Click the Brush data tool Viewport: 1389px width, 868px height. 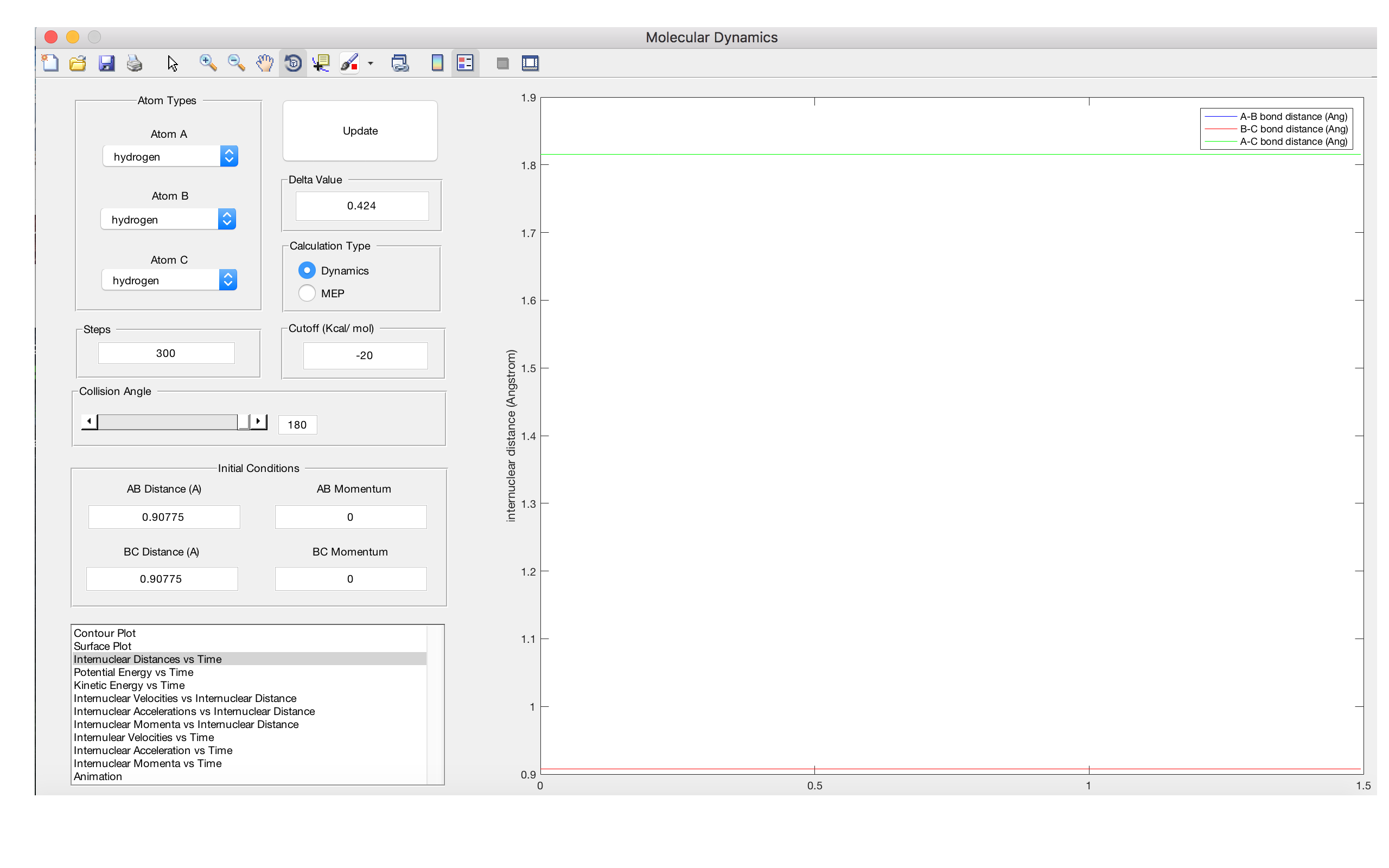(349, 63)
